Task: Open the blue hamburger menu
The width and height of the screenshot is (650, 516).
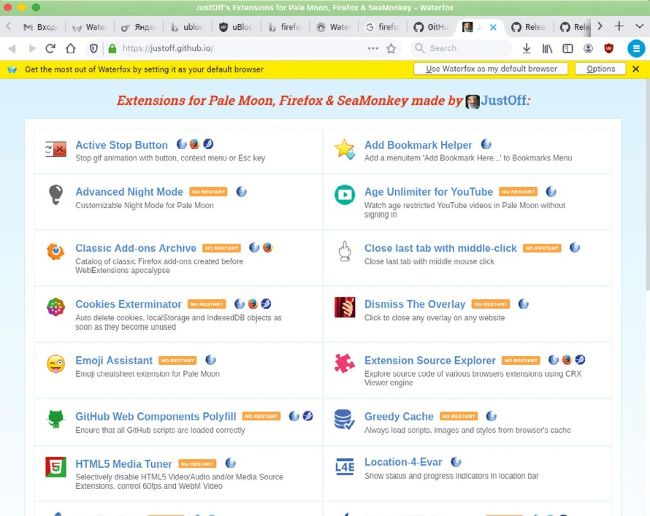Action: click(x=635, y=48)
